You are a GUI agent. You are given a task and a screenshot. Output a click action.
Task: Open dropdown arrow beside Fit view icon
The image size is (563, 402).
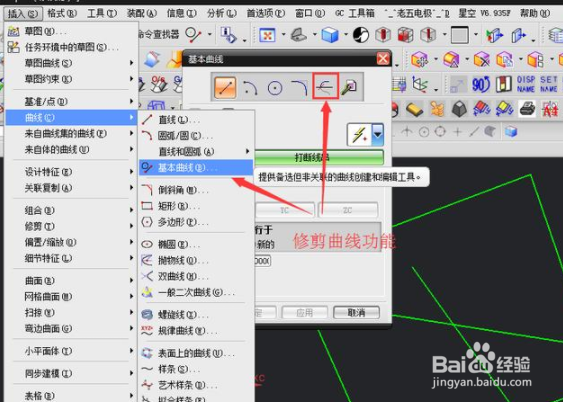pyautogui.click(x=283, y=35)
